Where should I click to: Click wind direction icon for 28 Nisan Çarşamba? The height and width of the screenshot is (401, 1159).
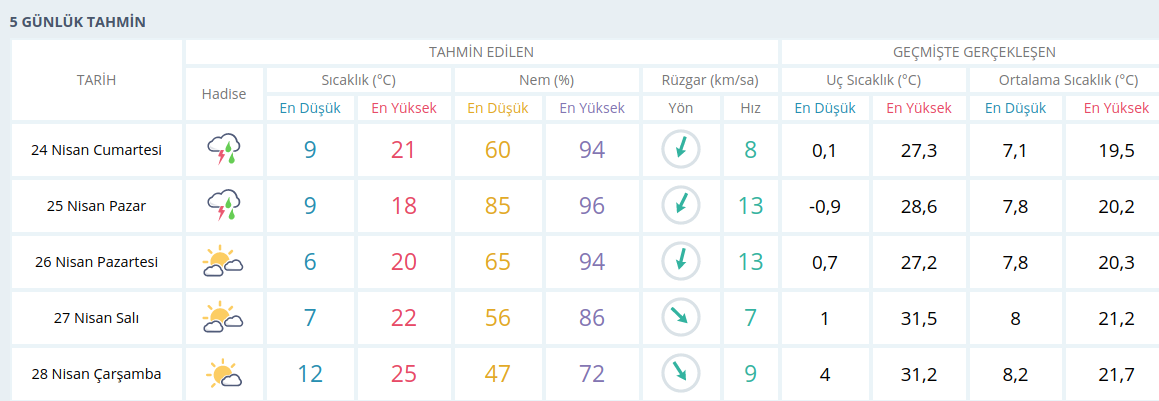681,374
